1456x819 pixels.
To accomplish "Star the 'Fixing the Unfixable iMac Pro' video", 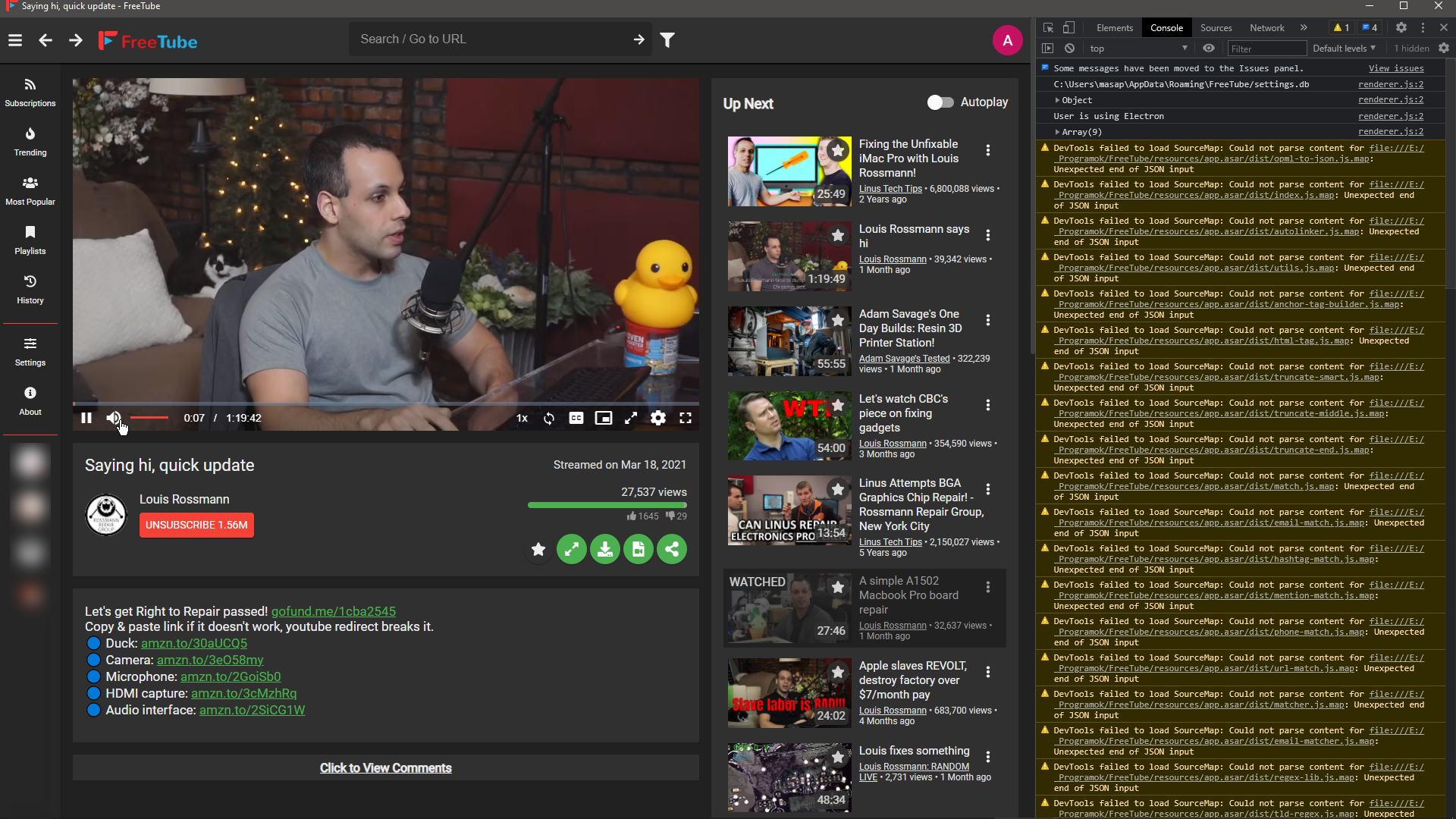I will pyautogui.click(x=838, y=150).
